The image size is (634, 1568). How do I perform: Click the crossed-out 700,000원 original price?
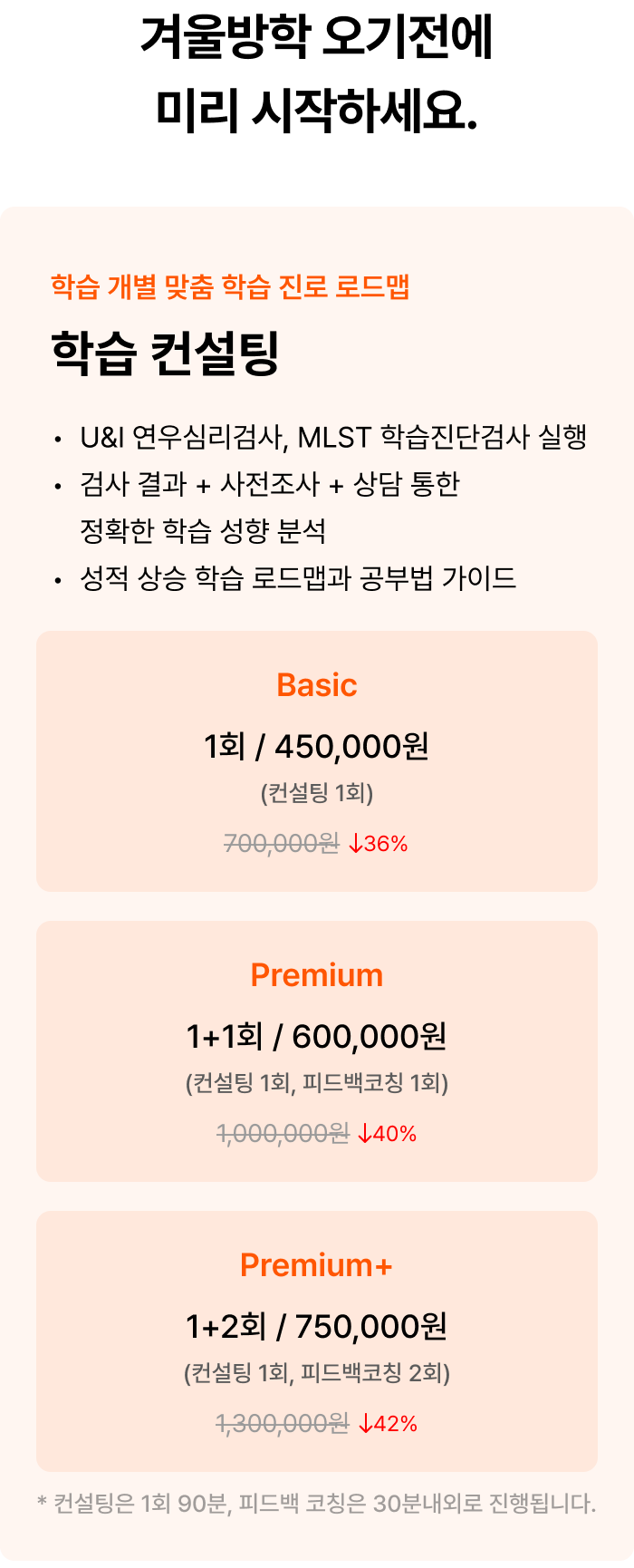point(281,844)
